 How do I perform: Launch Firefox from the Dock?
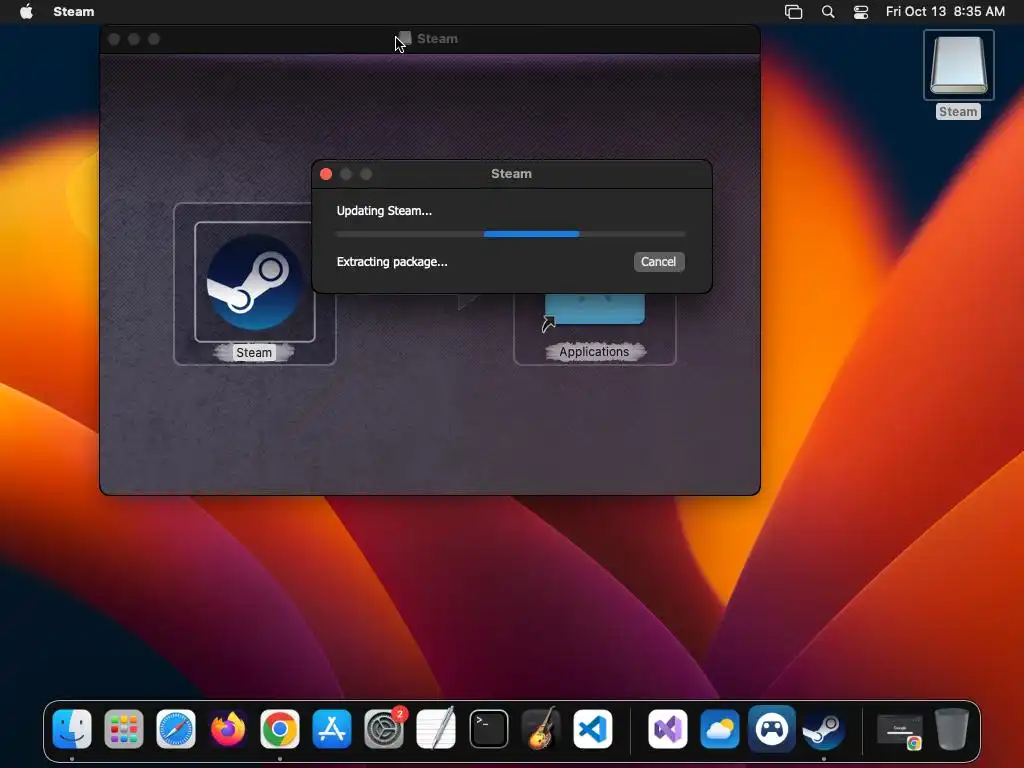(x=228, y=729)
